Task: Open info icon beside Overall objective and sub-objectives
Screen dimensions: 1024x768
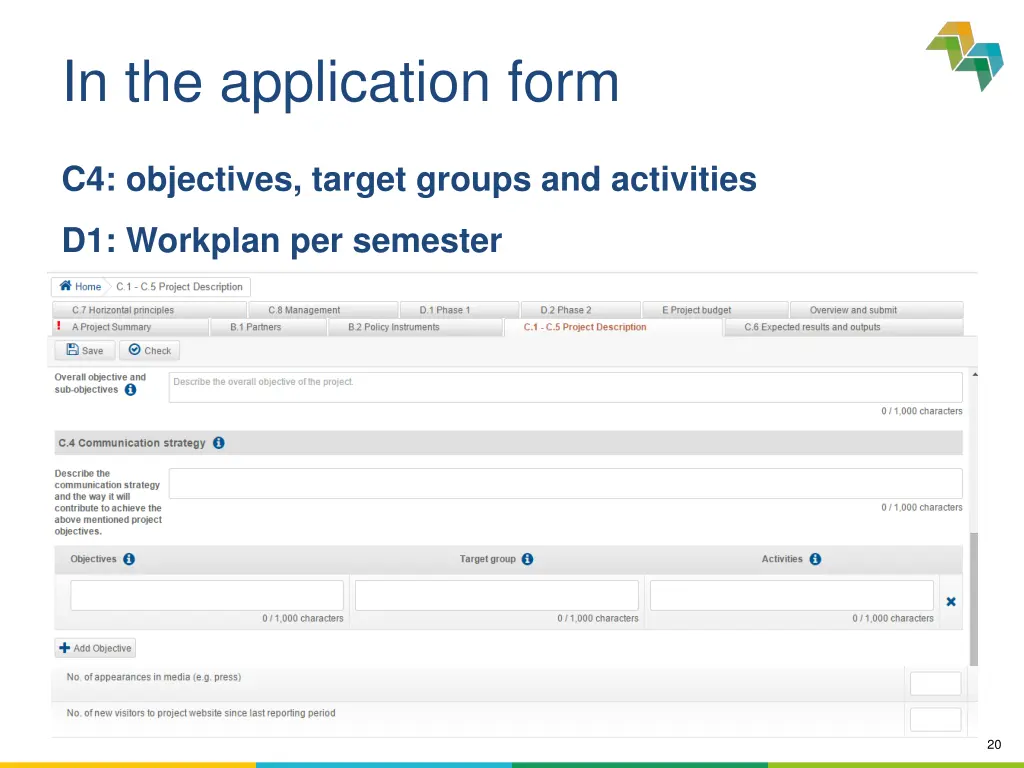Action: pyautogui.click(x=131, y=390)
